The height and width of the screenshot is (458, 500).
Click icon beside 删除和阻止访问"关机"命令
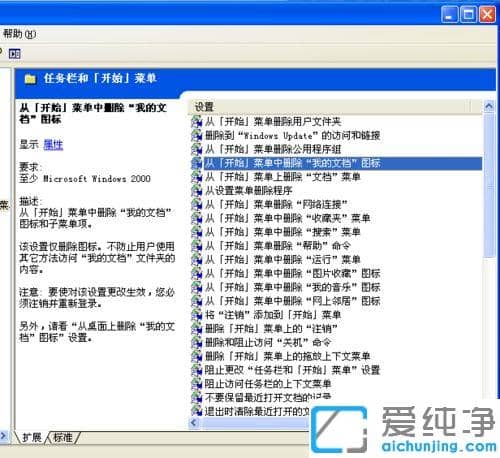click(197, 342)
